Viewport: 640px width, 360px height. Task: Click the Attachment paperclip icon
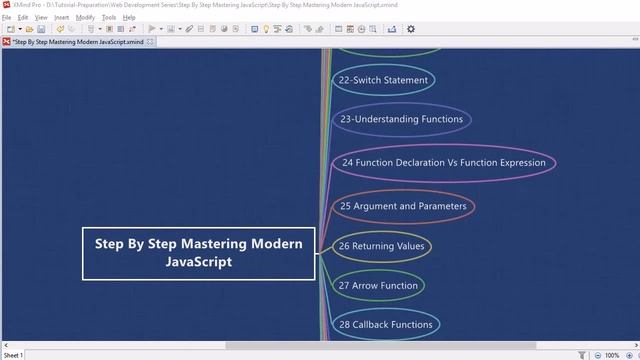tap(189, 29)
